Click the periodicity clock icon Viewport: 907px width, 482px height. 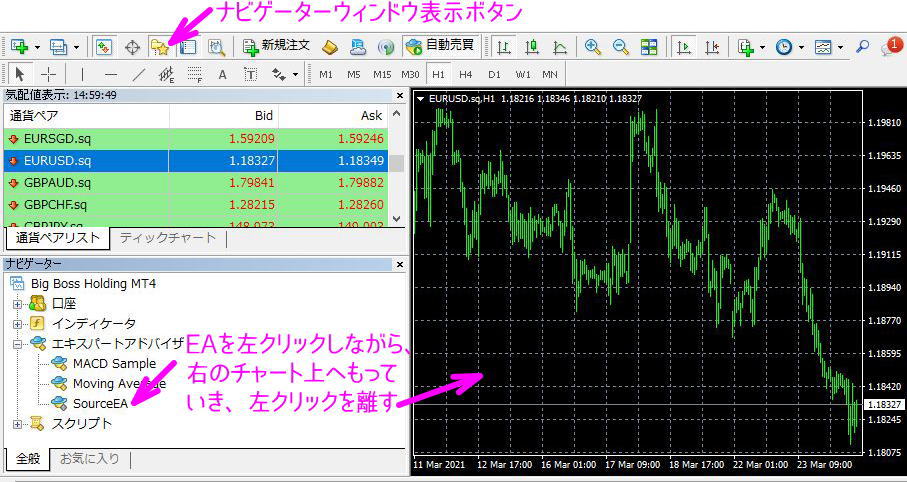[784, 47]
